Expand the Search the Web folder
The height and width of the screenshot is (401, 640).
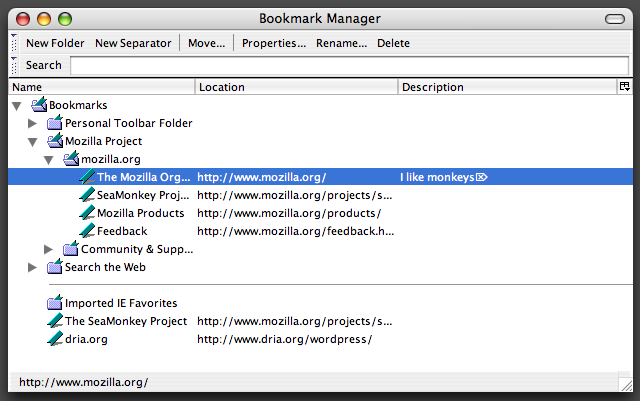point(32,267)
